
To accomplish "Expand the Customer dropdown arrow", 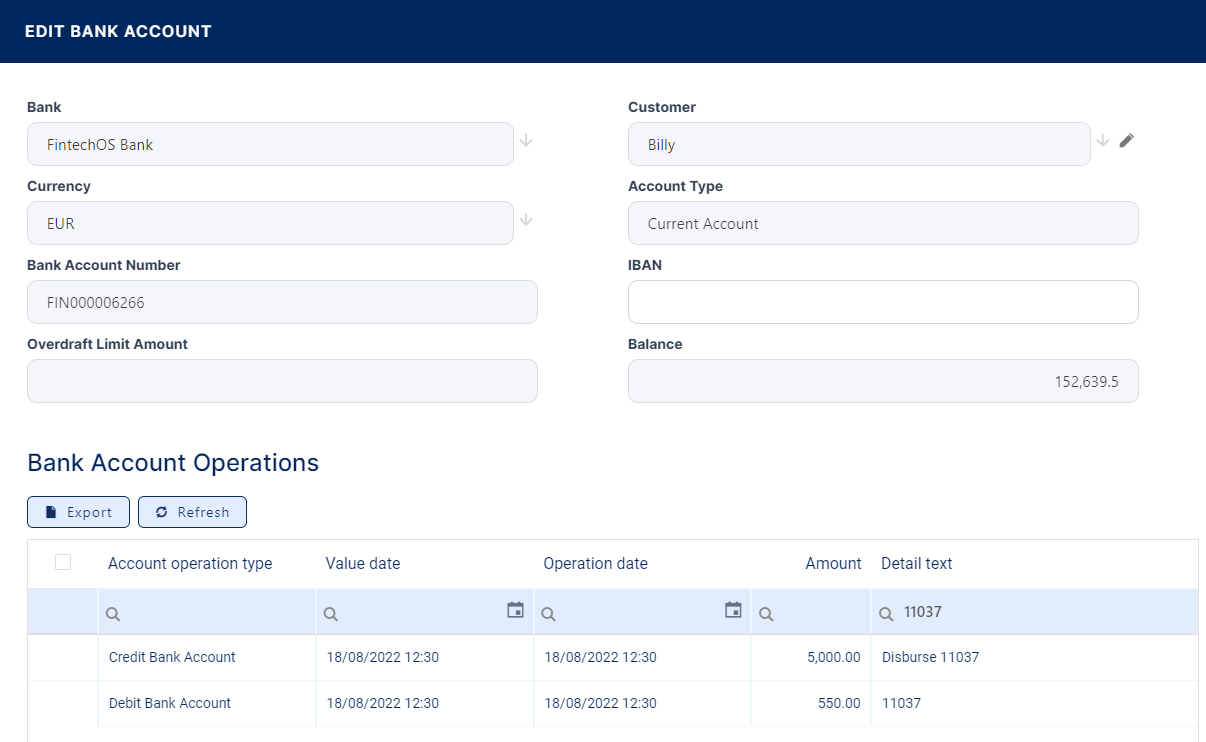I will pyautogui.click(x=1103, y=141).
